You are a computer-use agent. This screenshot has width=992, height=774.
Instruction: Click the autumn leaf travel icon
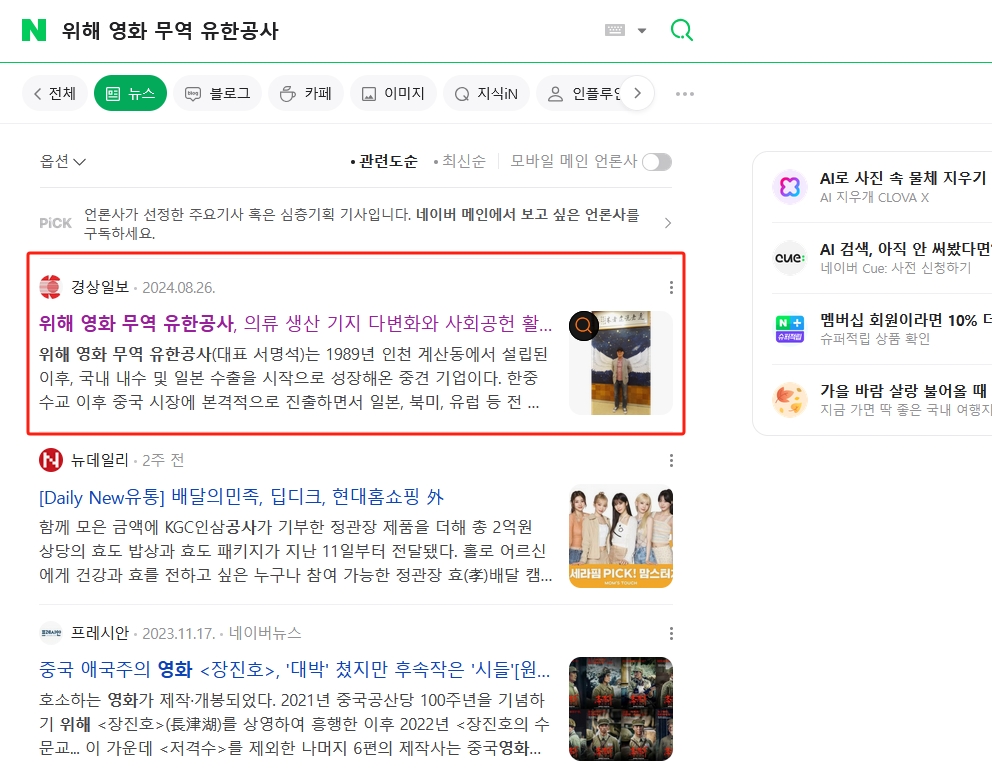(x=790, y=399)
